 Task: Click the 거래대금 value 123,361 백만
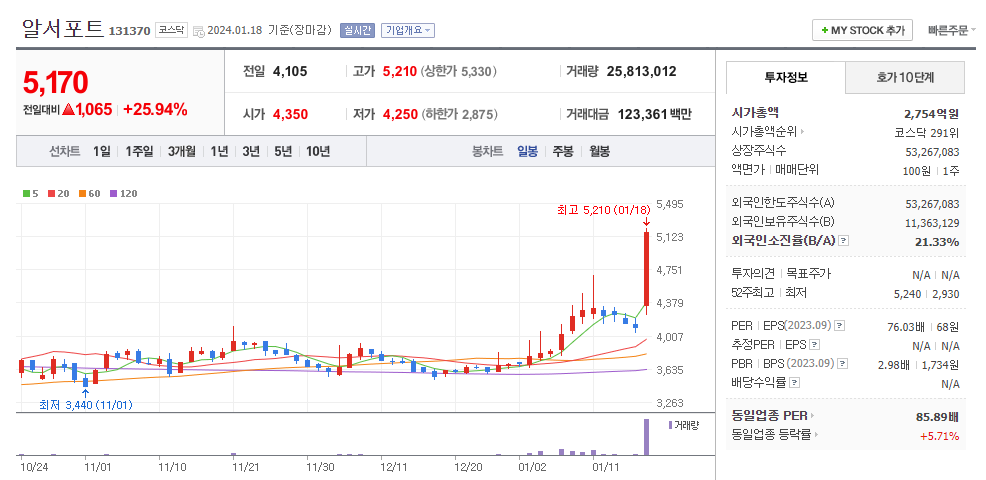click(655, 114)
